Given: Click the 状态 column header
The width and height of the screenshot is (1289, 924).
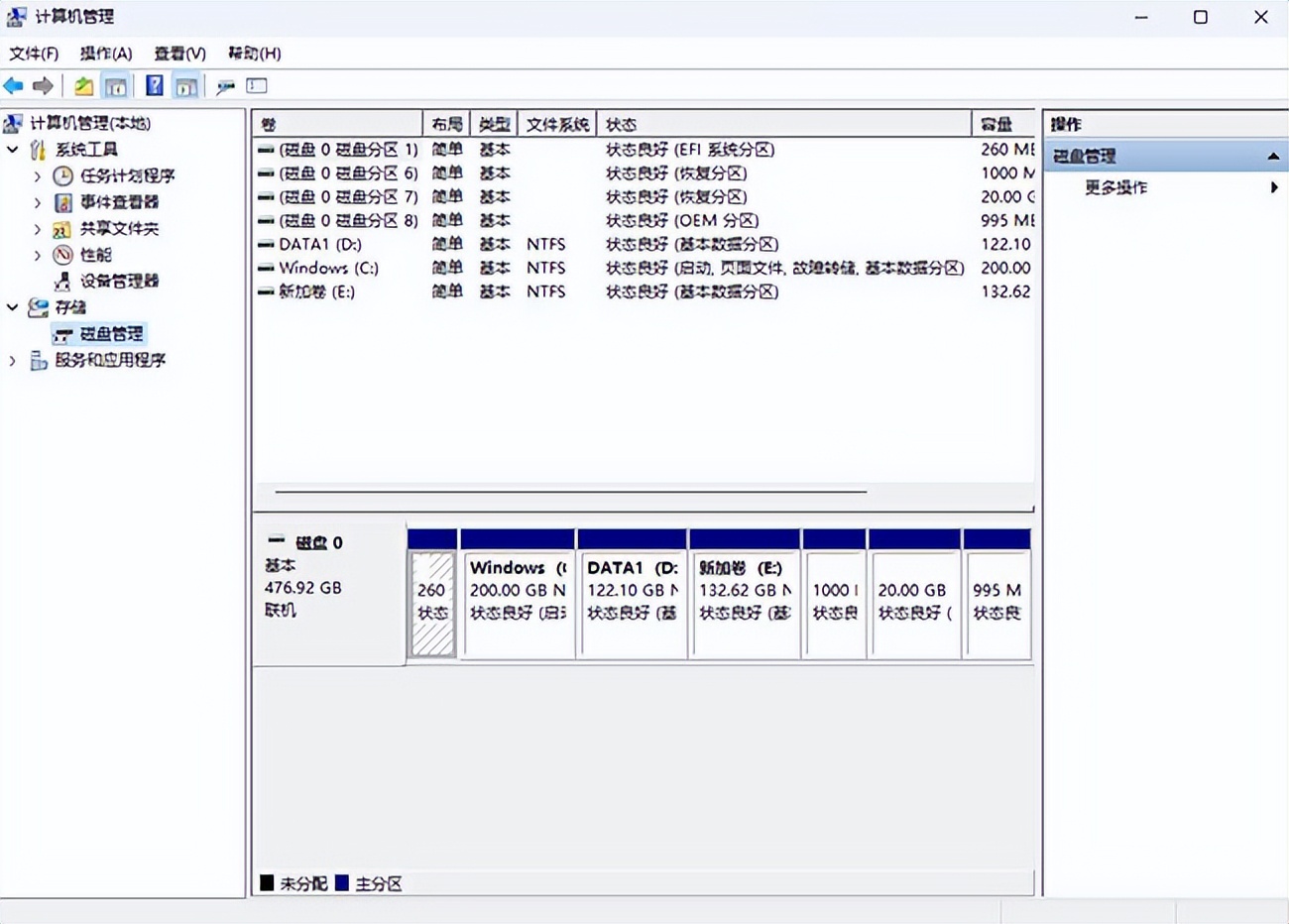Looking at the screenshot, I should (783, 124).
